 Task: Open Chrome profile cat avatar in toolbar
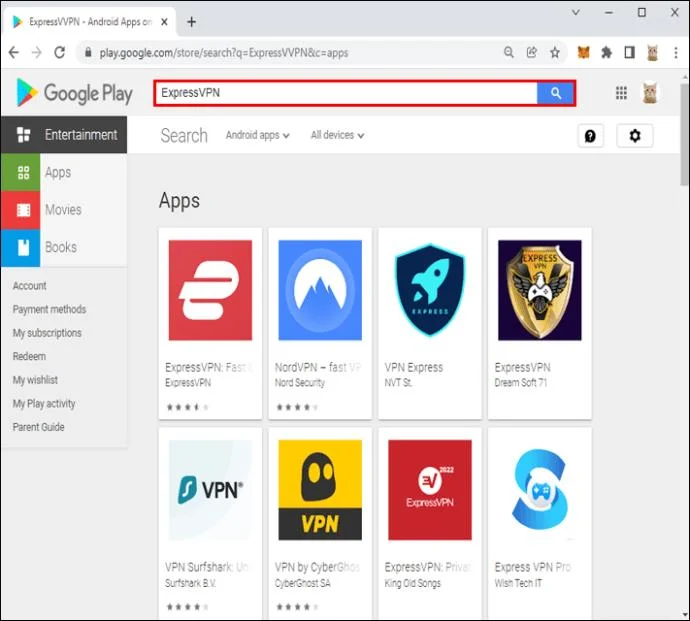tap(652, 53)
